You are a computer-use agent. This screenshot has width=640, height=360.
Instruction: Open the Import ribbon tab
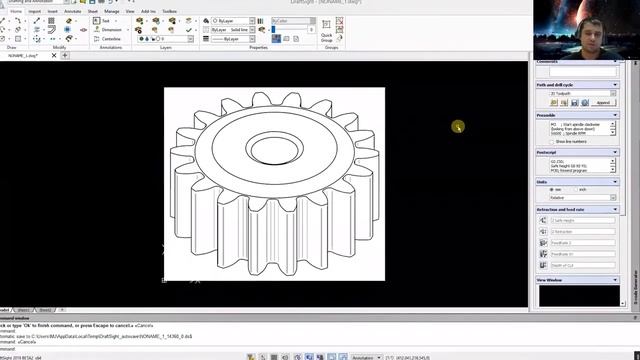point(35,11)
